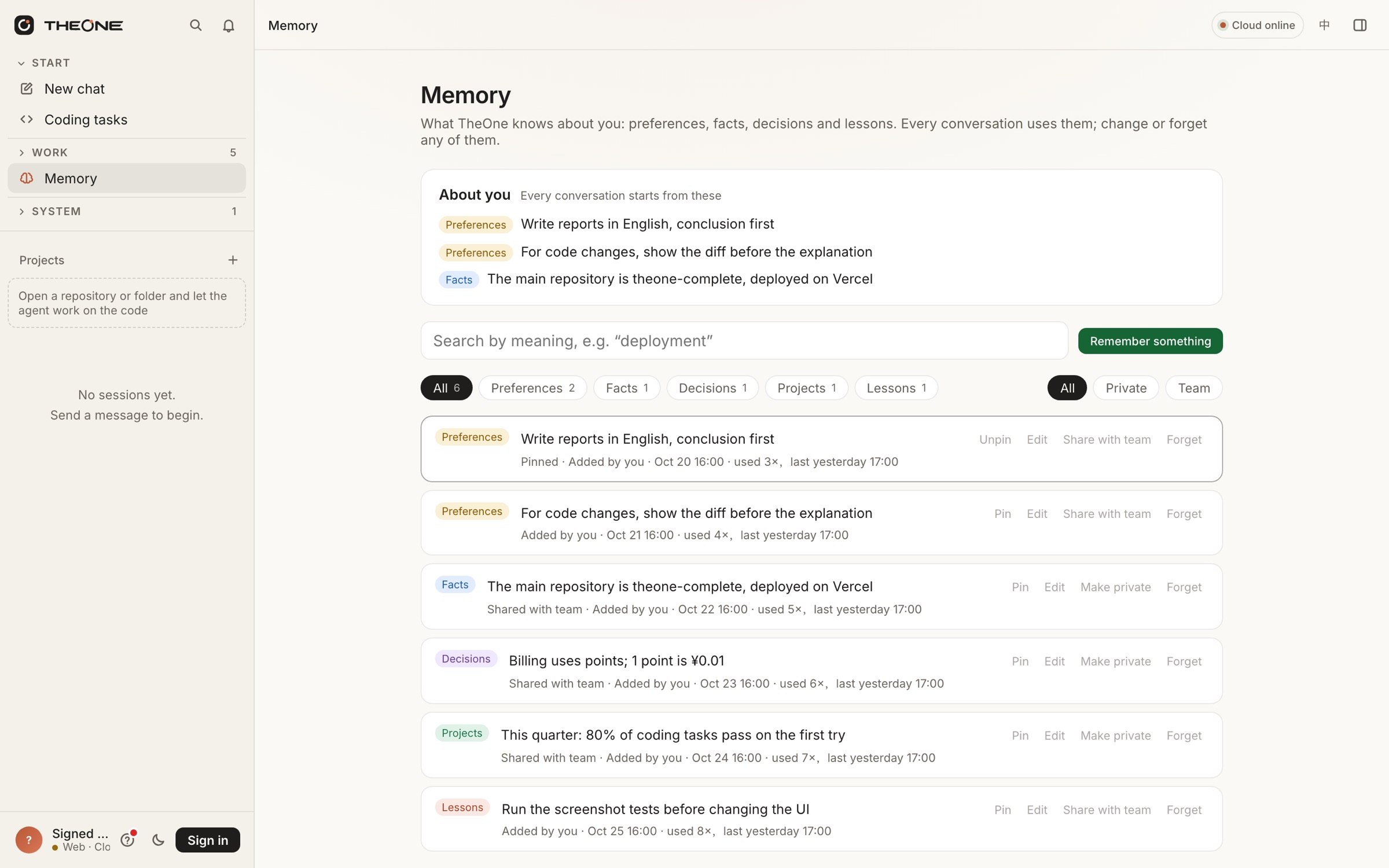Viewport: 1389px width, 868px height.
Task: Select the Memory sidebar item
Action: [x=127, y=178]
